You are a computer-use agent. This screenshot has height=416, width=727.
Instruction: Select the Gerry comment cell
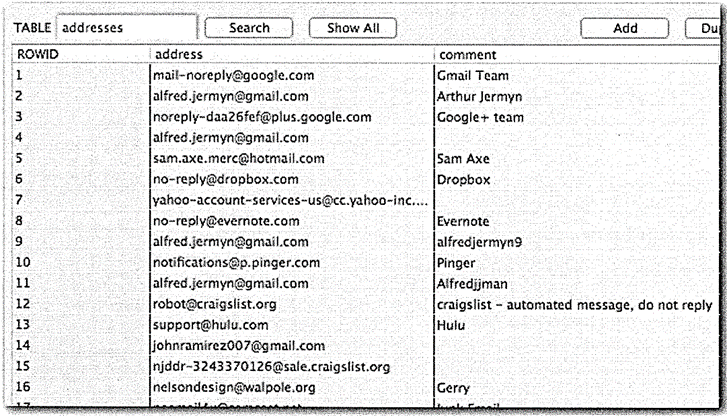click(577, 387)
